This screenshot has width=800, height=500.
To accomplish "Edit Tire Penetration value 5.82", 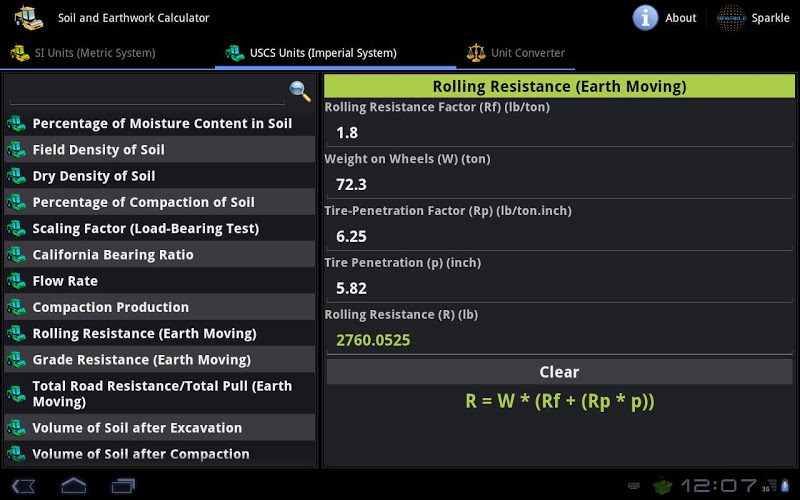I will pos(559,289).
